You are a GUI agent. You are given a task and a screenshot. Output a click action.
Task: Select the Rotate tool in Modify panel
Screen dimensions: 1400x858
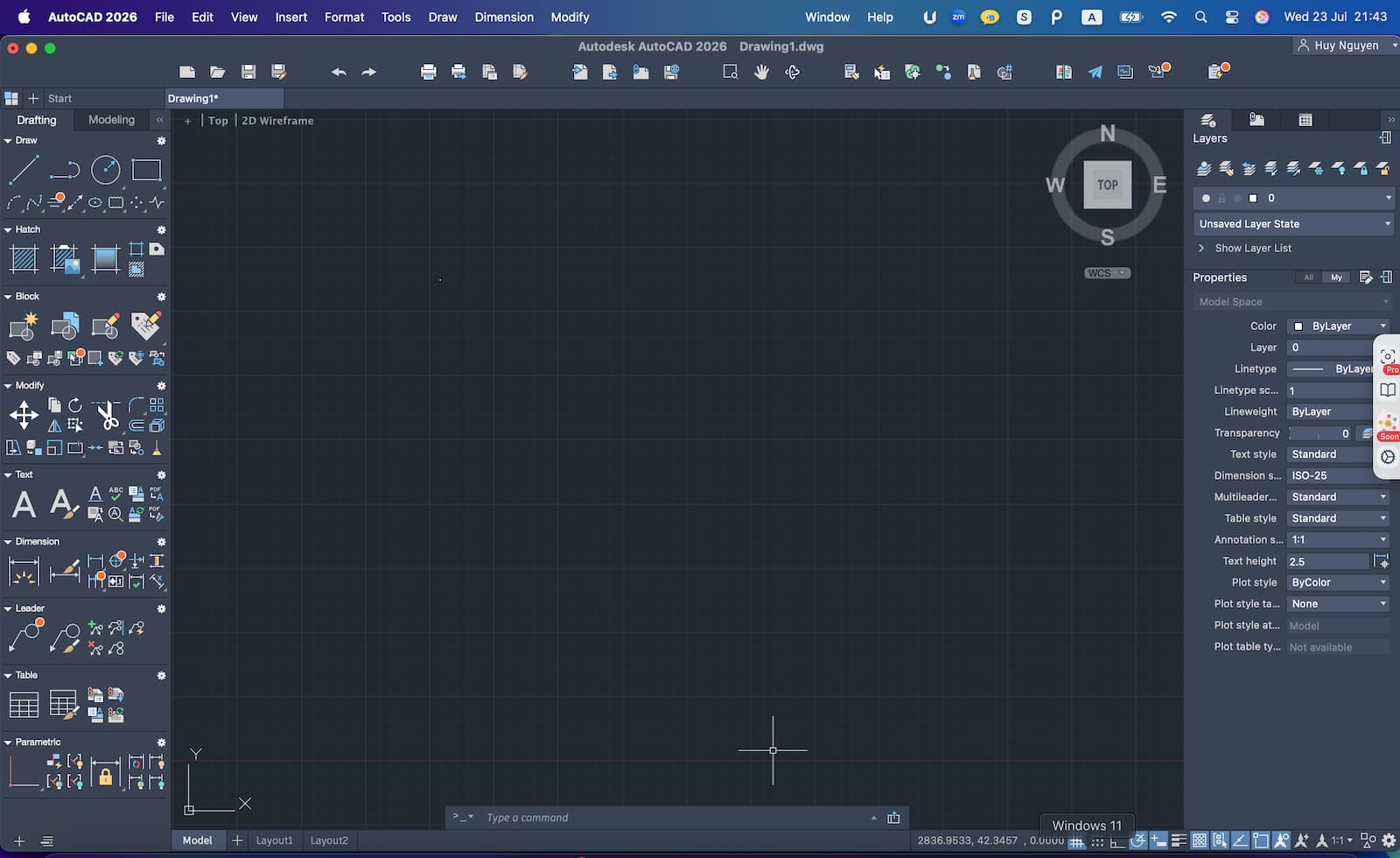pyautogui.click(x=75, y=405)
